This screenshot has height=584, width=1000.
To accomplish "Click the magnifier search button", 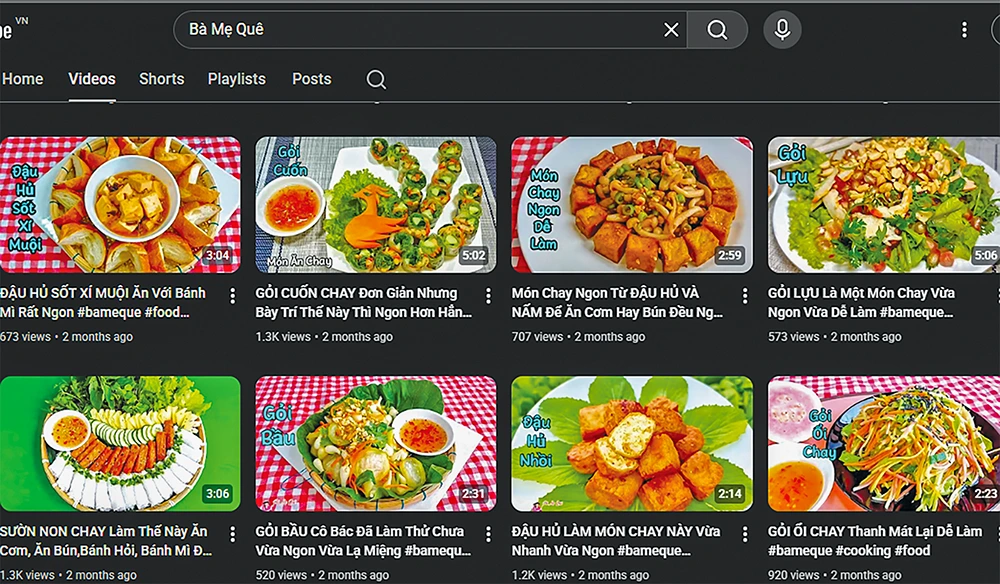I will click(x=717, y=30).
